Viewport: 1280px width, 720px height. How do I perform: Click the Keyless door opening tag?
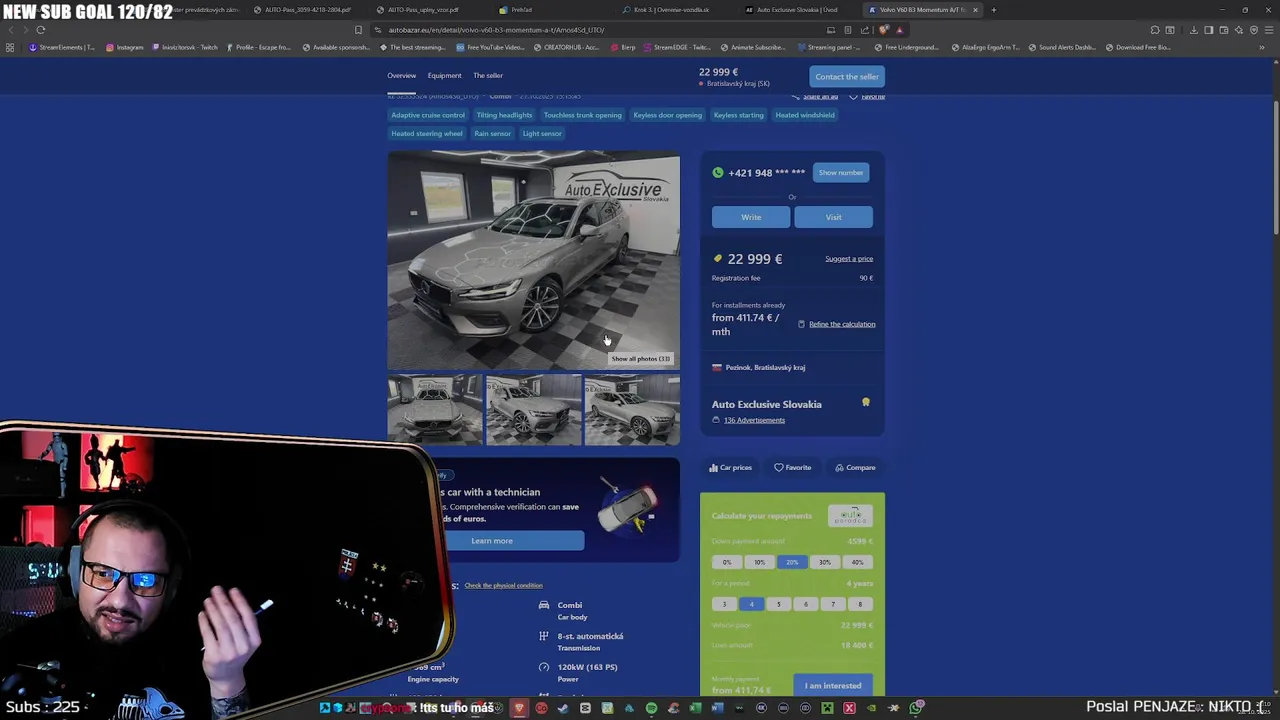[667, 115]
